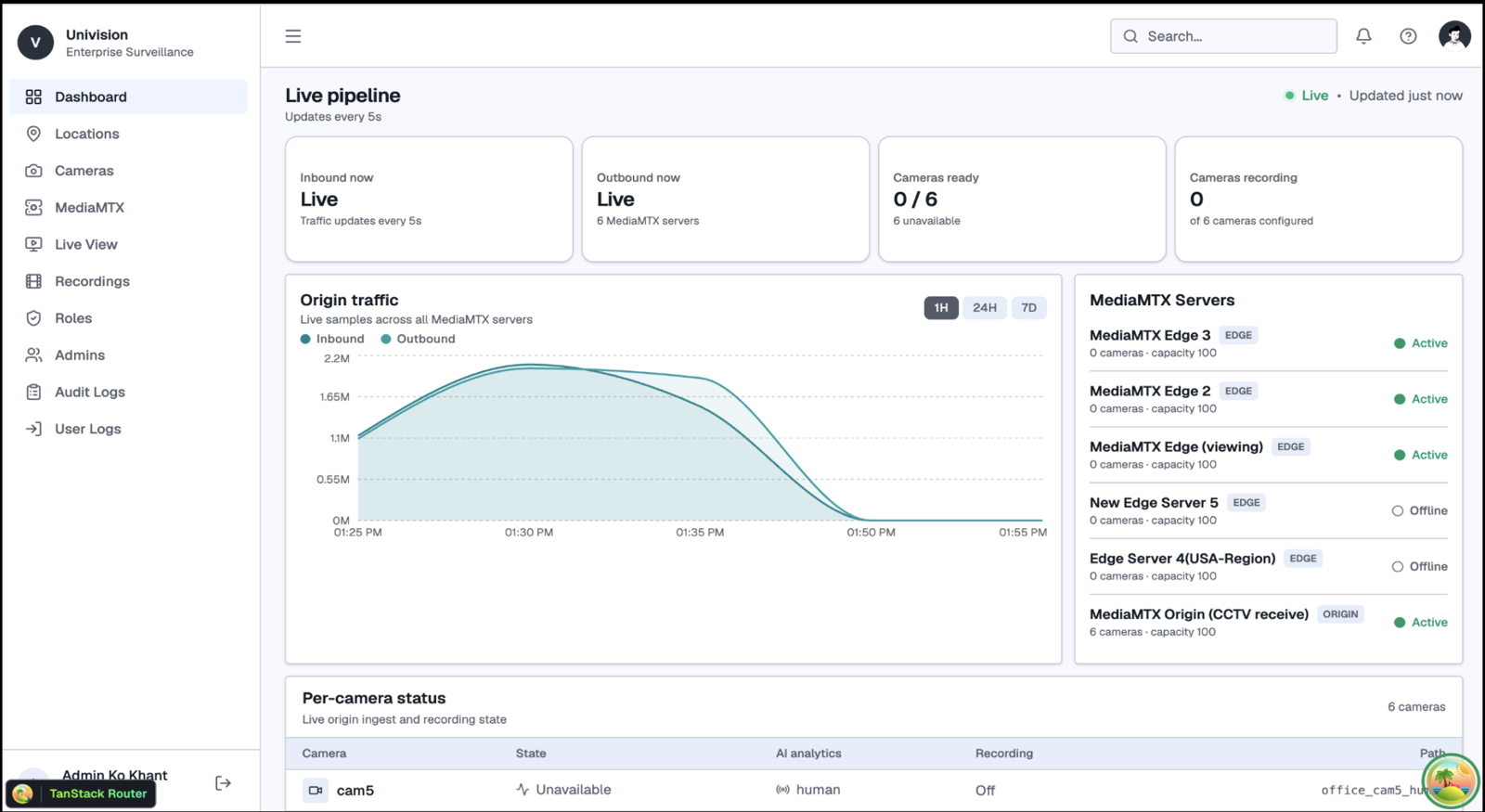Click the Audit Logs clipboard icon
Viewport: 1485px width, 812px height.
coord(33,392)
